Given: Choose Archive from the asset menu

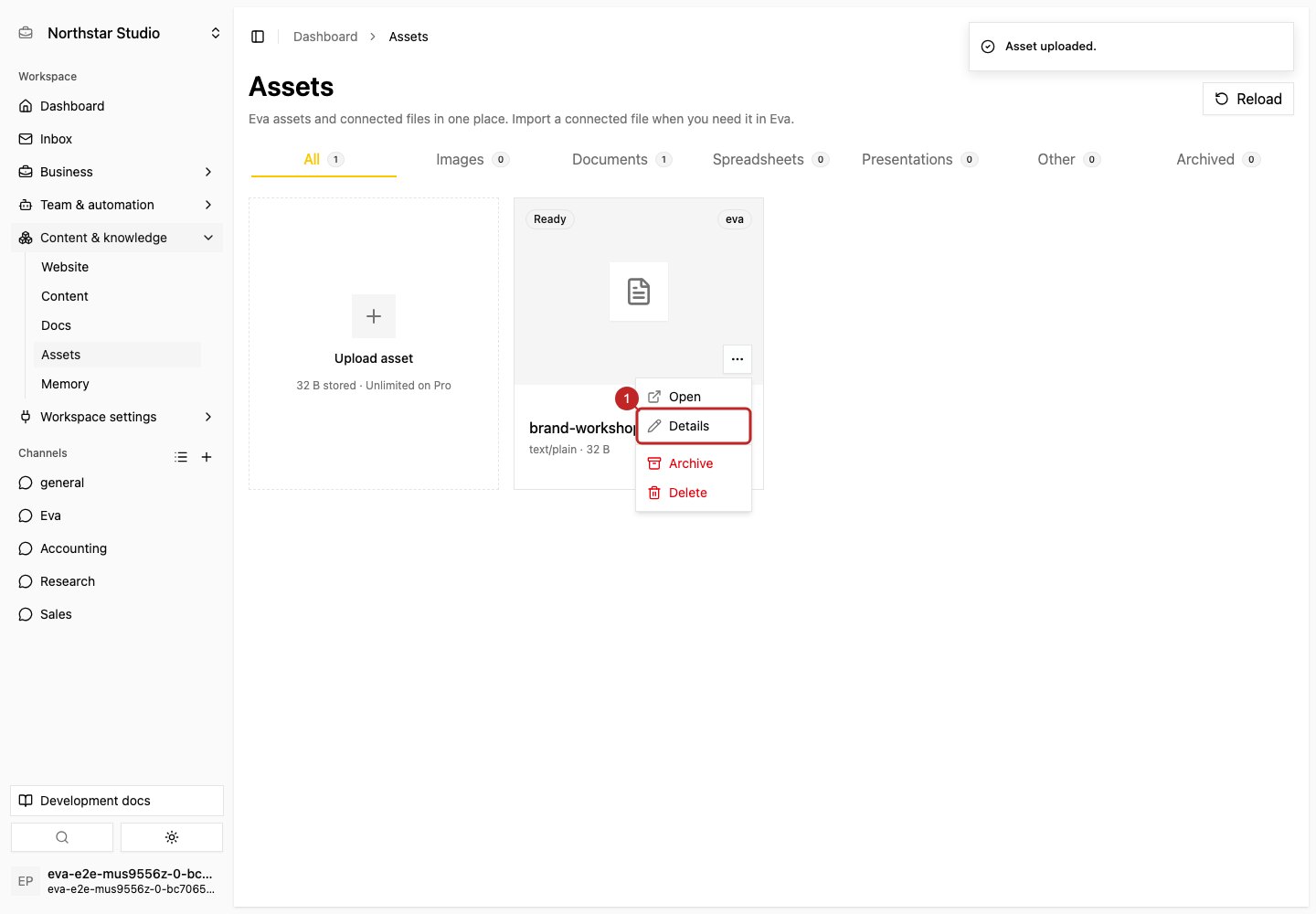Looking at the screenshot, I should [694, 463].
